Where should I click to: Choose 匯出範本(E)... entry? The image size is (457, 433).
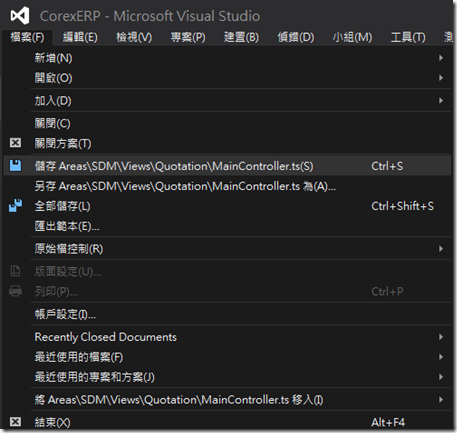pos(227,226)
